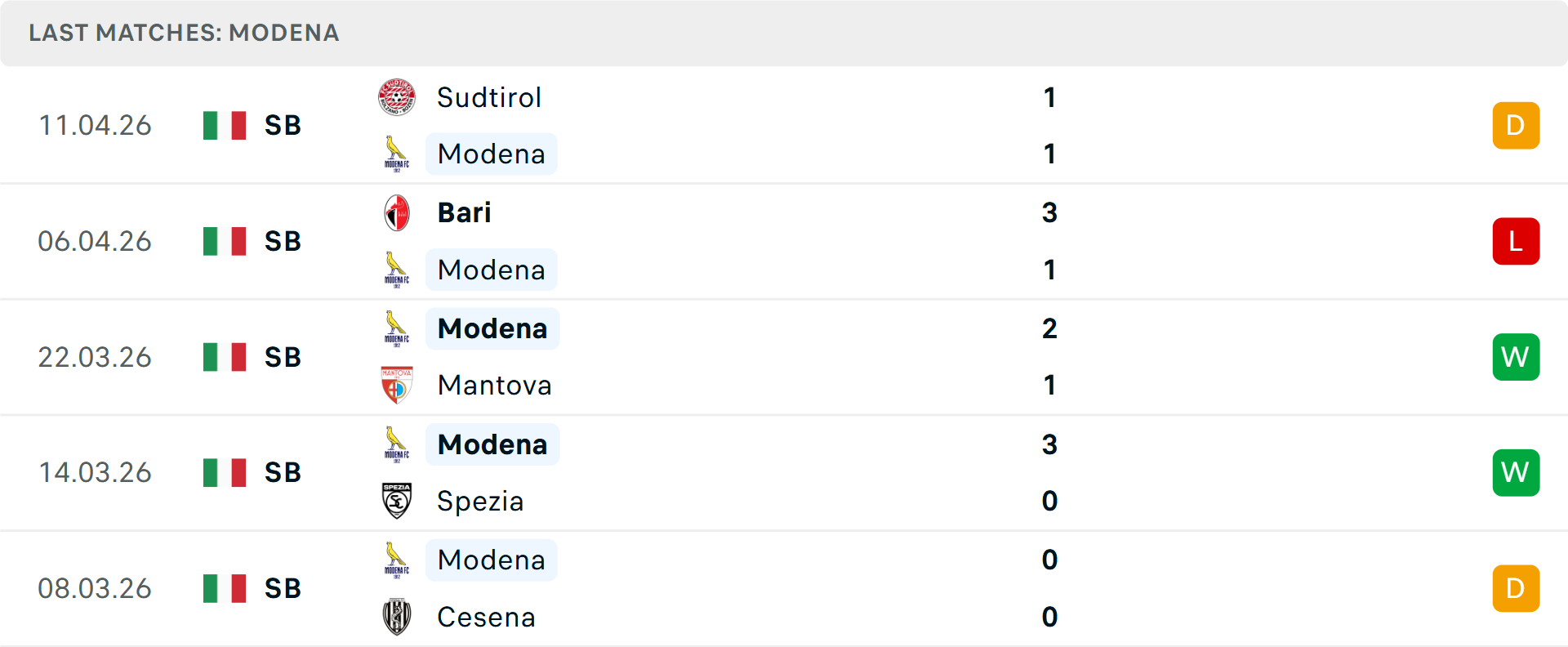Click the Italian flag on the 06.04.26 row
This screenshot has height=647, width=1568.
[224, 240]
